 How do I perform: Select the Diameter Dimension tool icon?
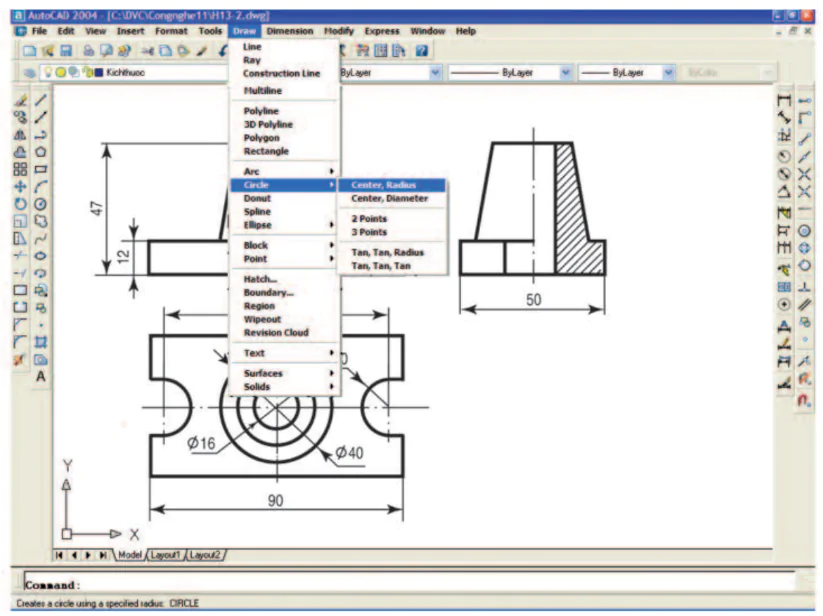pos(784,174)
